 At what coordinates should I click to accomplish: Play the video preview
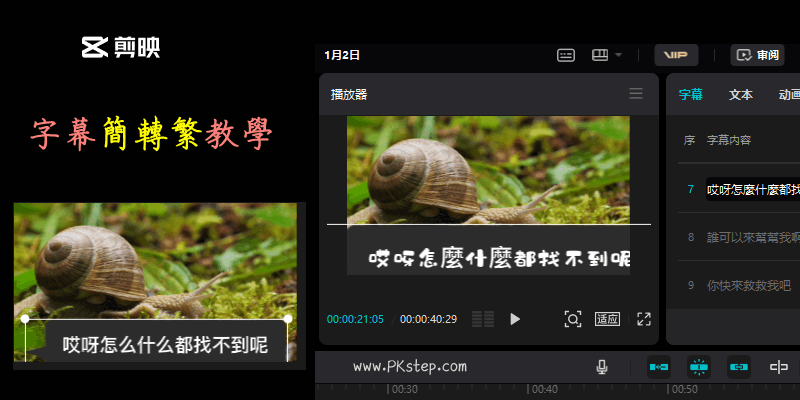coord(515,319)
